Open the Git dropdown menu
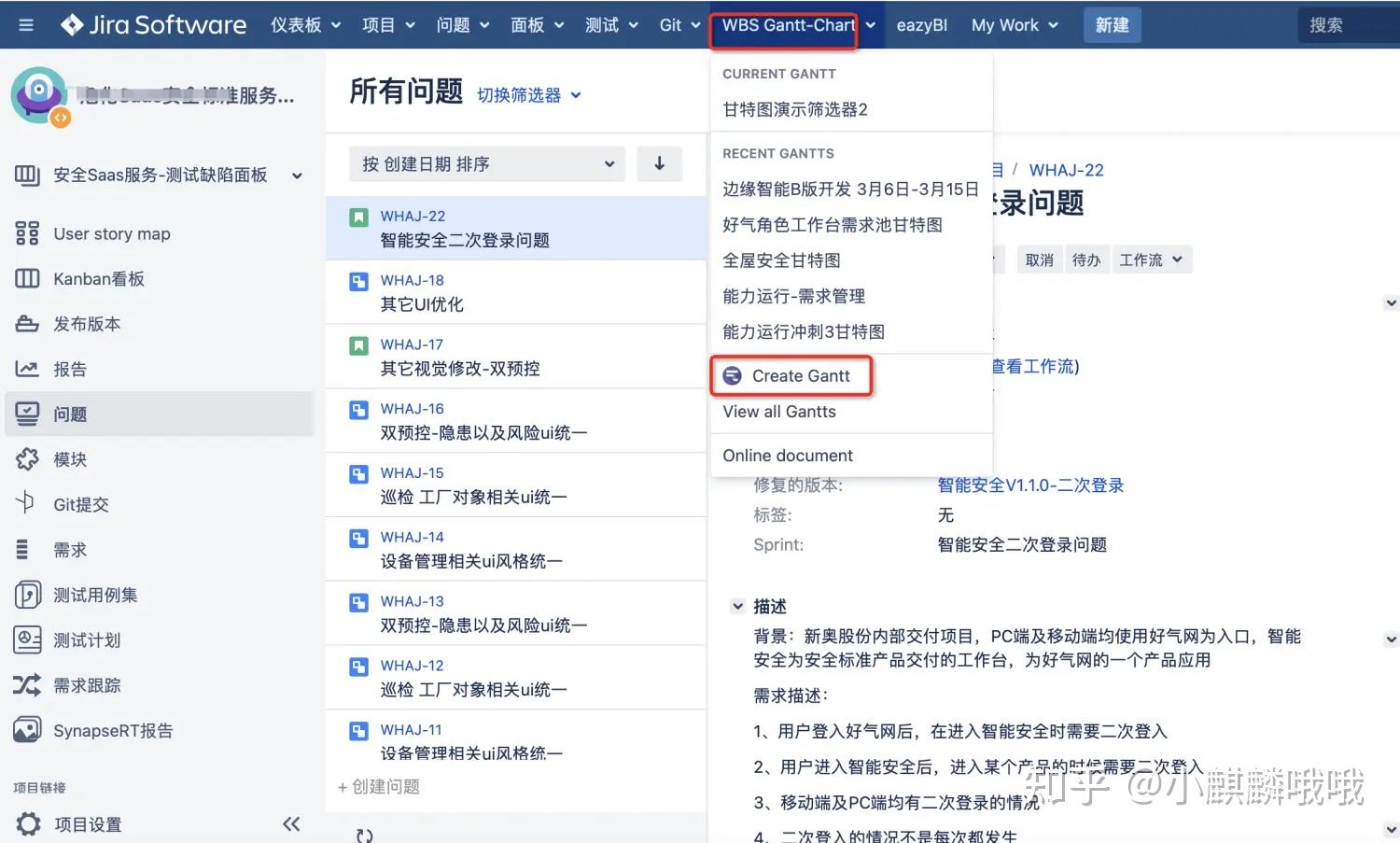1400x843 pixels. pyautogui.click(x=679, y=25)
